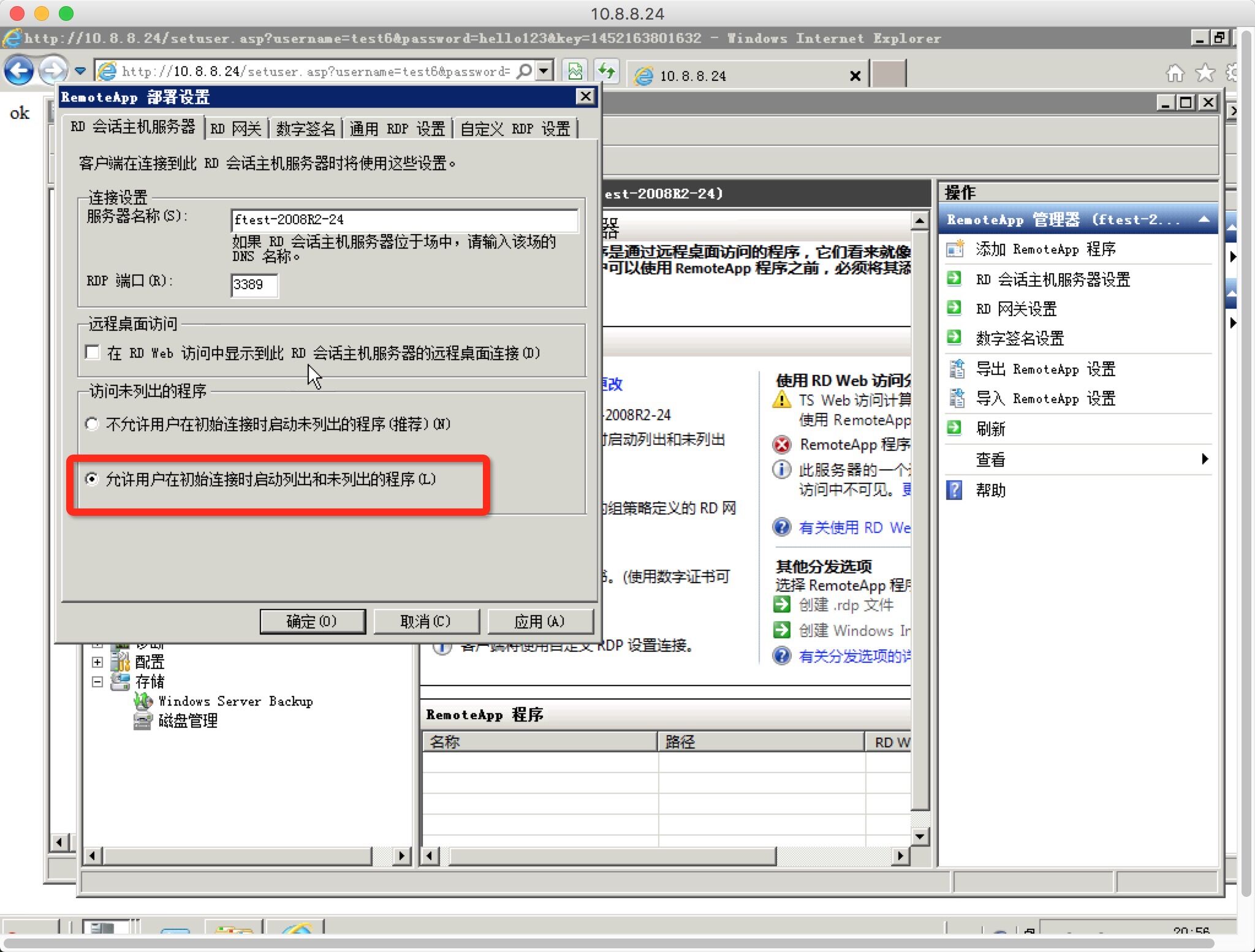This screenshot has width=1255, height=952.
Task: Go forward with the IE forward arrow
Action: coord(53,70)
